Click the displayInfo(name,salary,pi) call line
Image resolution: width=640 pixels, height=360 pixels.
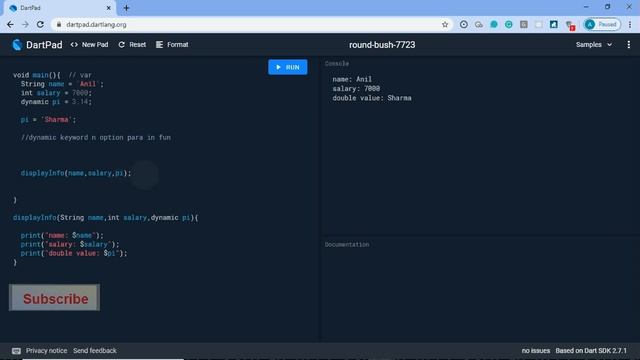[76, 173]
